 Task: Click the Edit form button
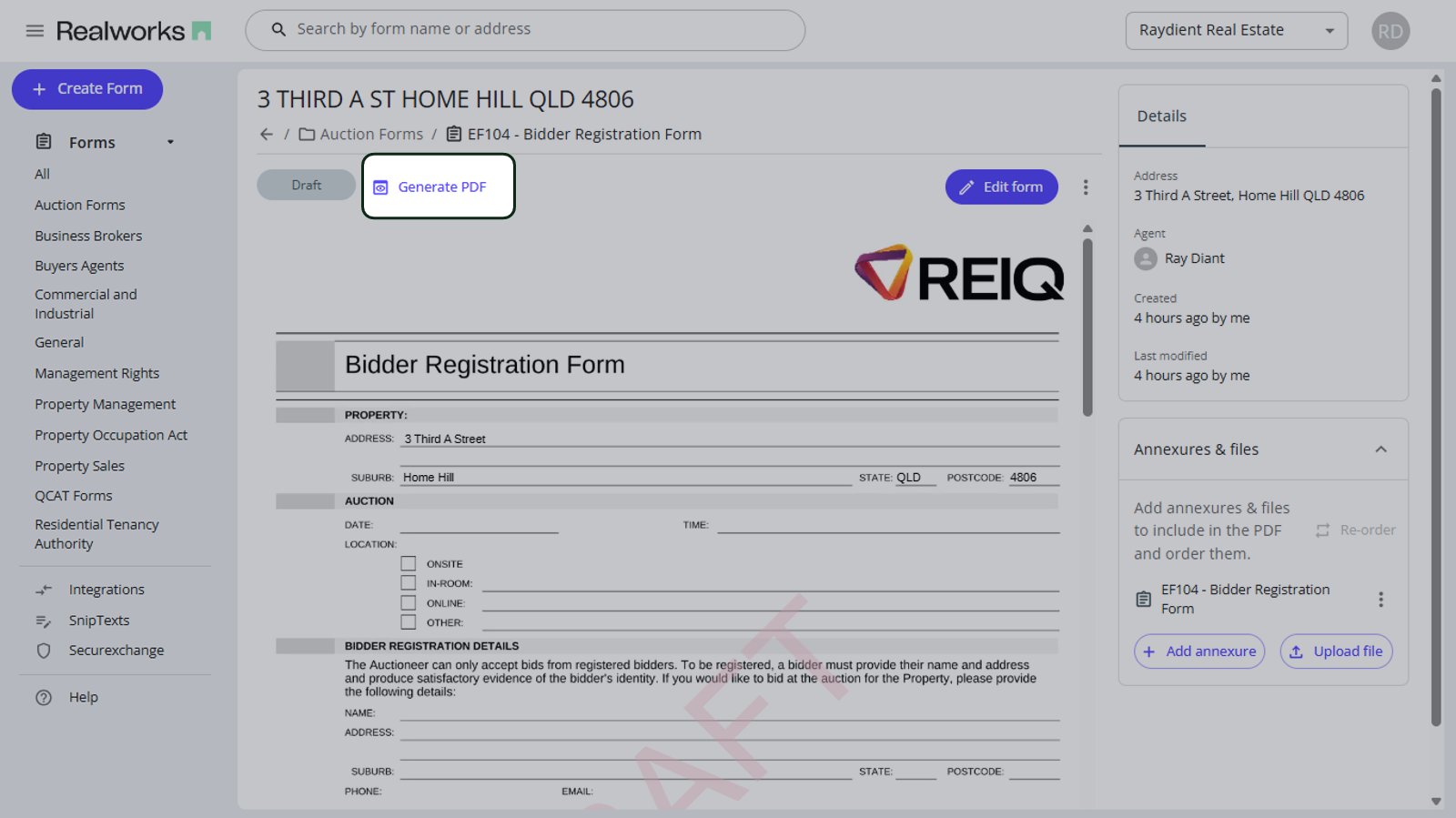(1001, 187)
